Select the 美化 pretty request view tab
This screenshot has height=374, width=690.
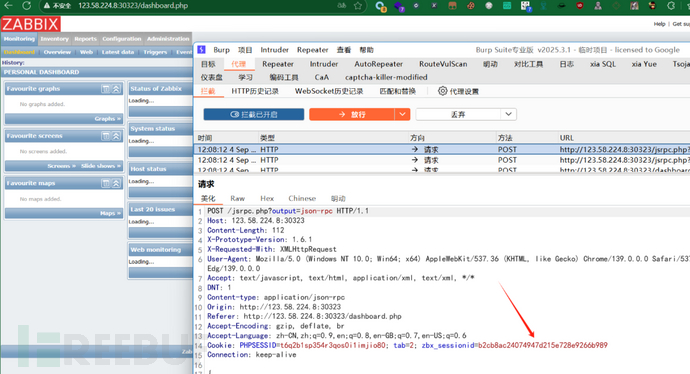pos(208,198)
